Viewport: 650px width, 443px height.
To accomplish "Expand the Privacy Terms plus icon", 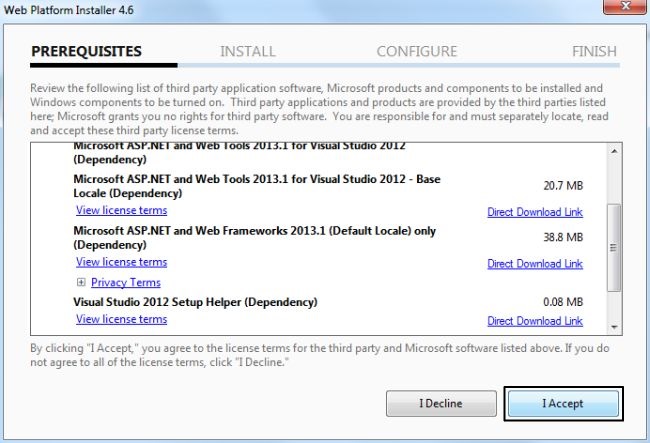I will coord(81,282).
